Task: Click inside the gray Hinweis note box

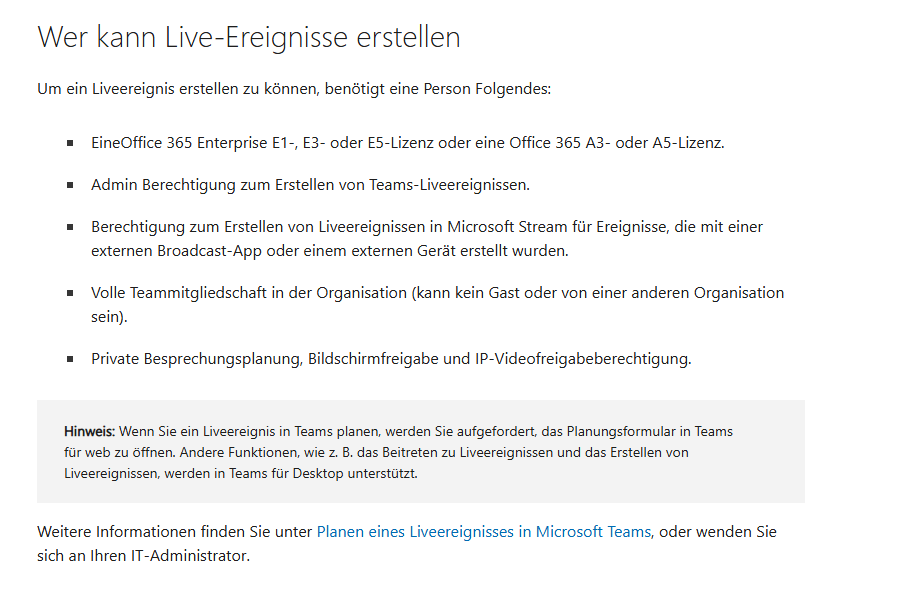Action: coord(421,451)
